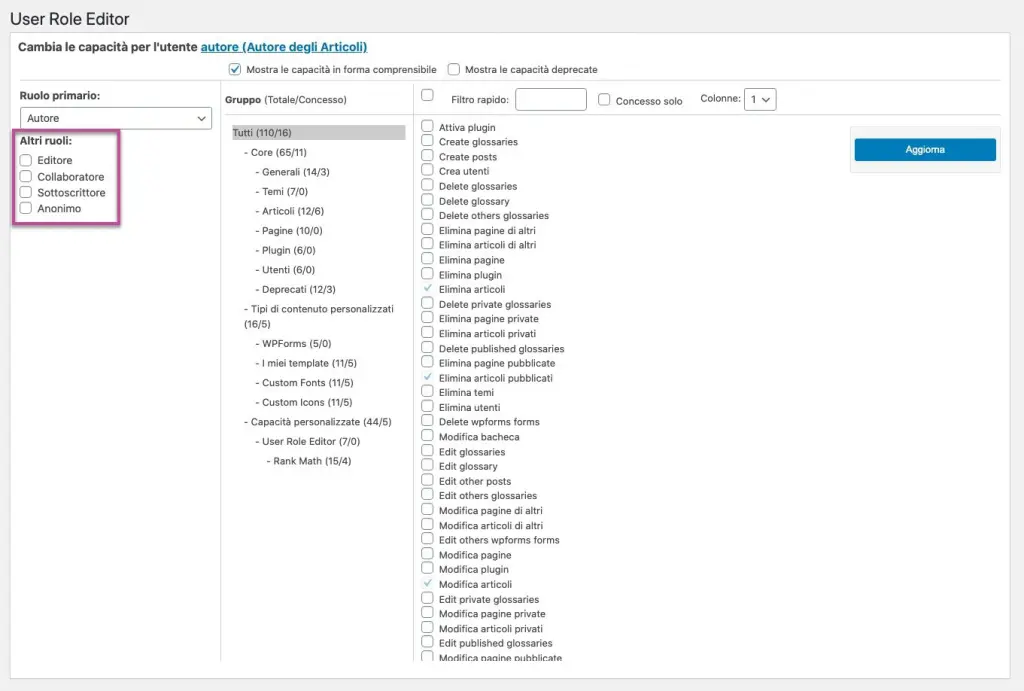Open the Ruolo primario Autore dropdown
This screenshot has width=1024, height=691.
[116, 118]
